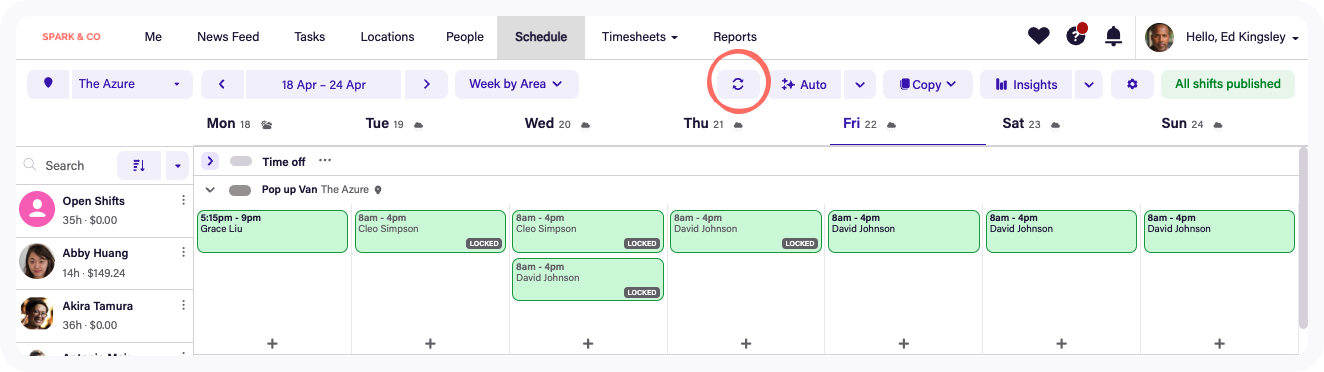Screen dimensions: 1324x372
Task: Collapse the Pop up Van area
Action: pyautogui.click(x=210, y=189)
